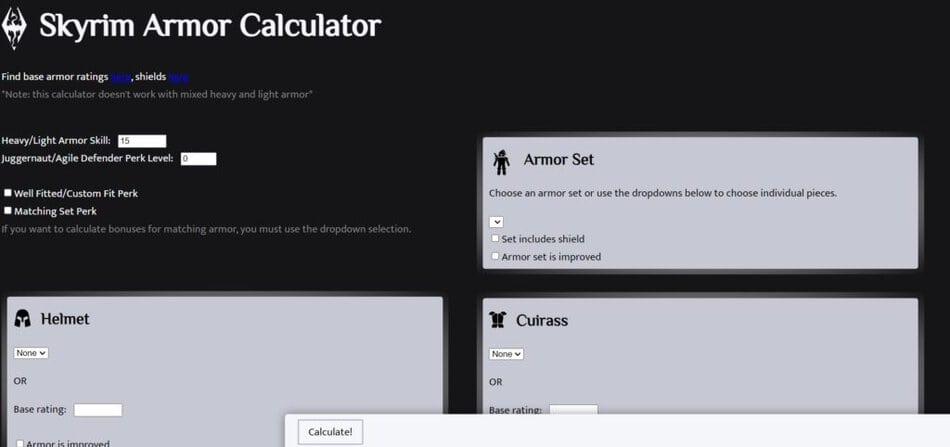Click the Armor Set figure icon
This screenshot has width=950, height=447.
point(501,162)
